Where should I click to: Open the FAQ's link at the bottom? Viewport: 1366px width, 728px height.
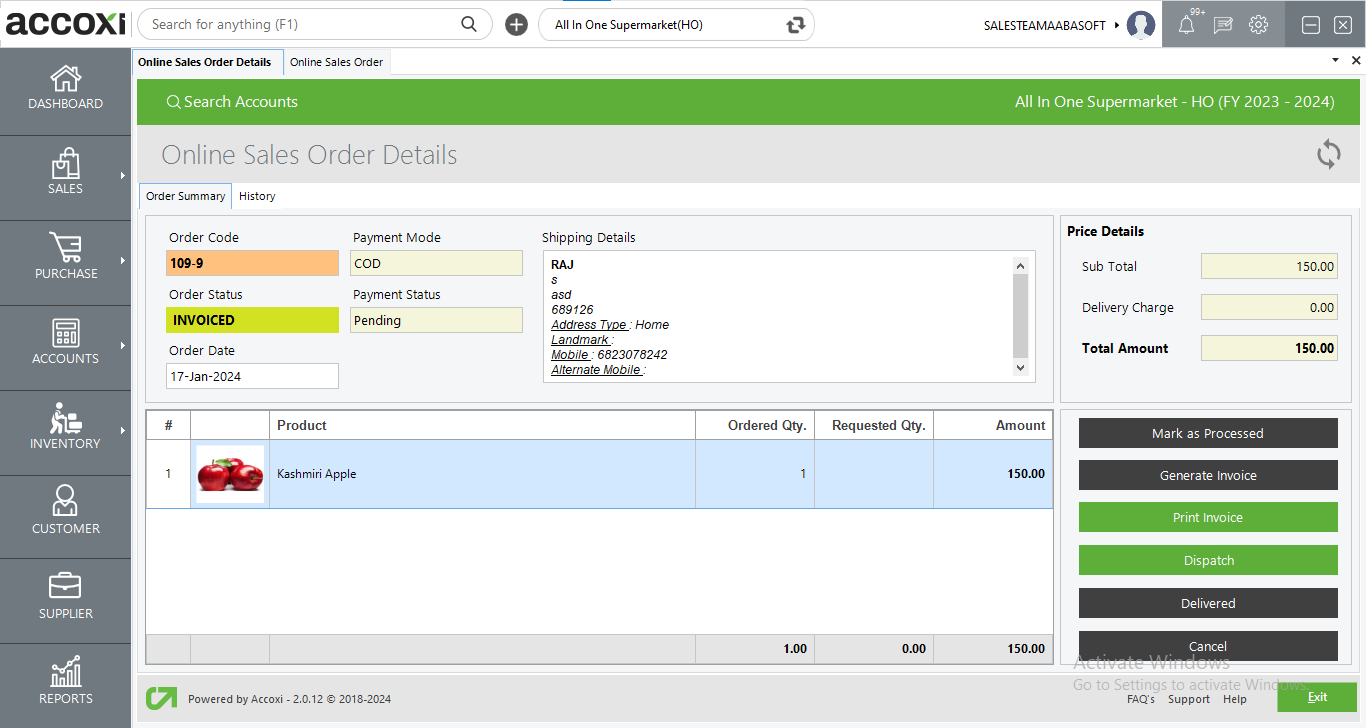pyautogui.click(x=1141, y=699)
